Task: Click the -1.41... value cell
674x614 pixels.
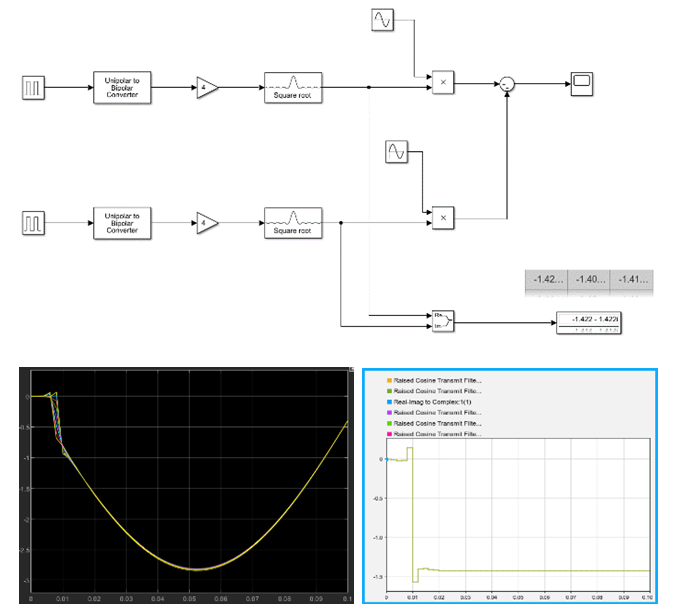Action: pos(632,281)
